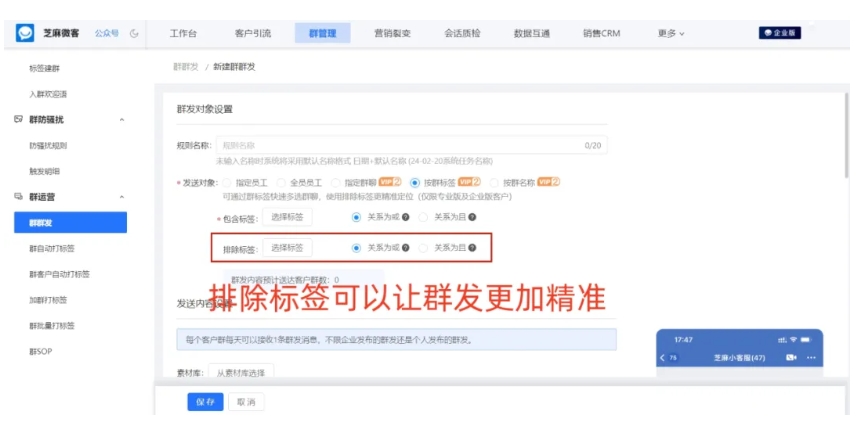The height and width of the screenshot is (434, 865).
Task: Open the 群管理 top menu
Action: coord(323,33)
